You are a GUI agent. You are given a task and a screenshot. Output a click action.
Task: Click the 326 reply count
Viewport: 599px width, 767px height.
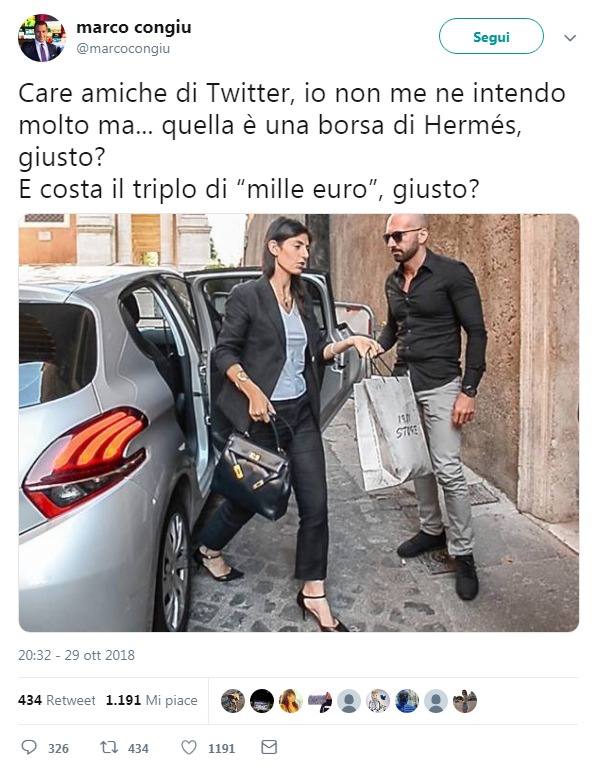pos(58,748)
